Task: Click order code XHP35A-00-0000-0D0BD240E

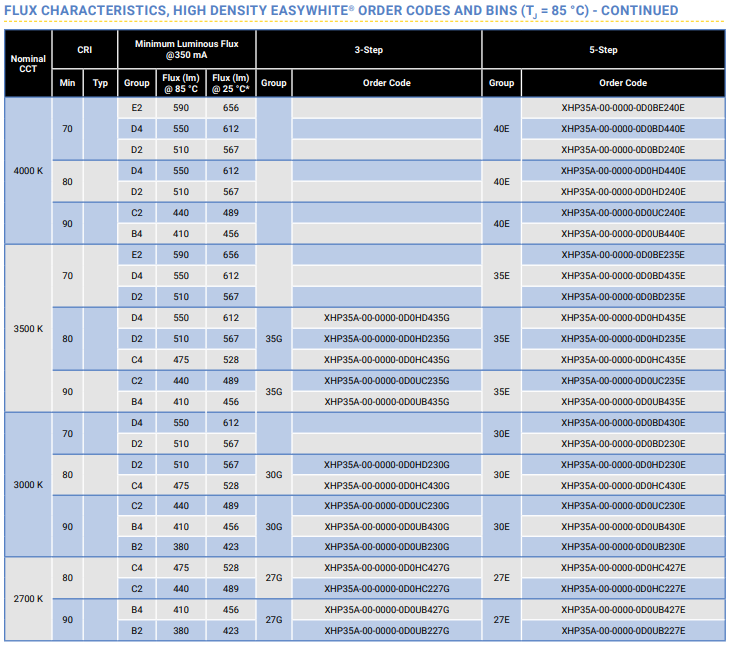Action: [623, 150]
